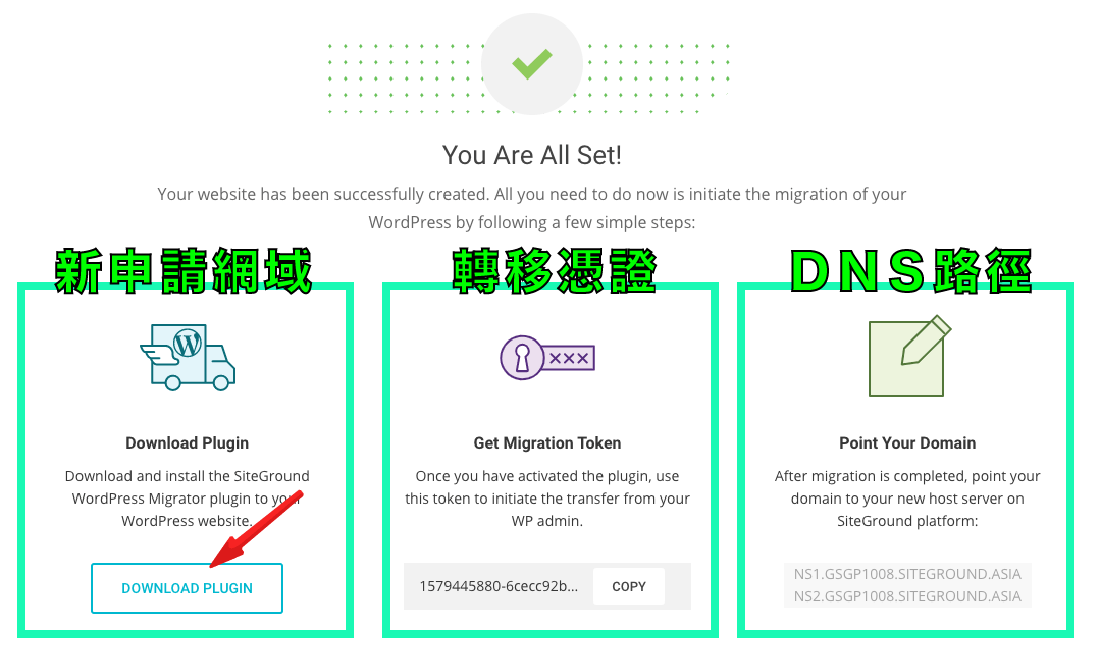Click the DOWNLOAD PLUGIN button
1100x658 pixels.
pos(187,589)
